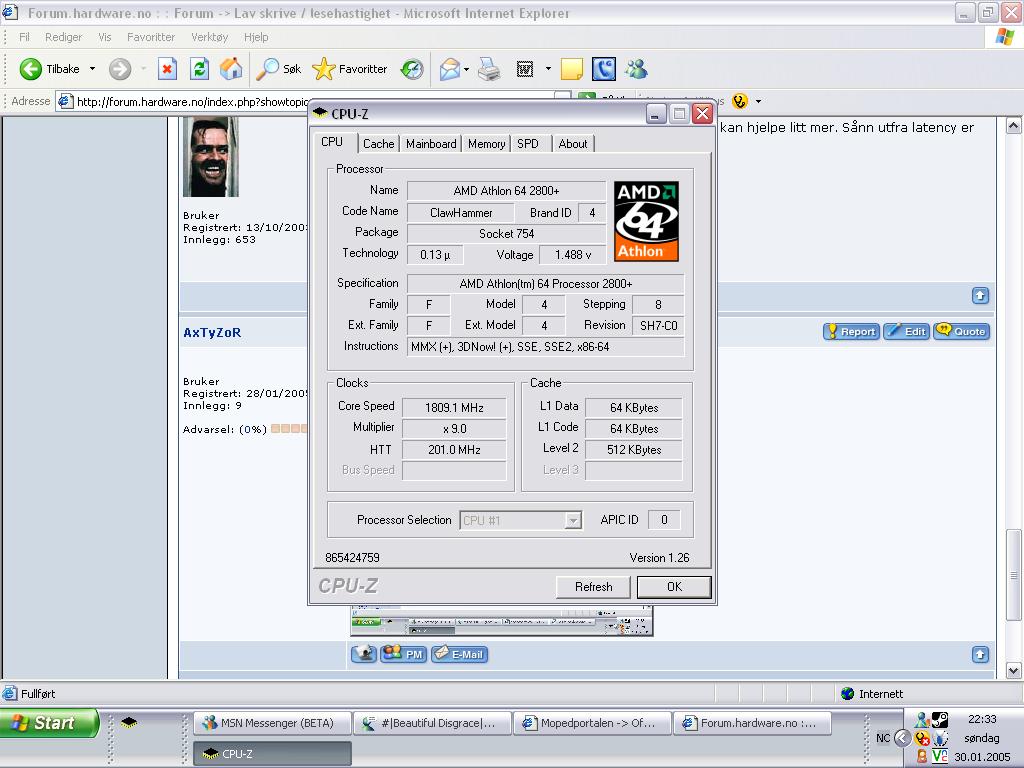
Task: Click the user avatar picture in forum
Action: pyautogui.click(x=210, y=156)
